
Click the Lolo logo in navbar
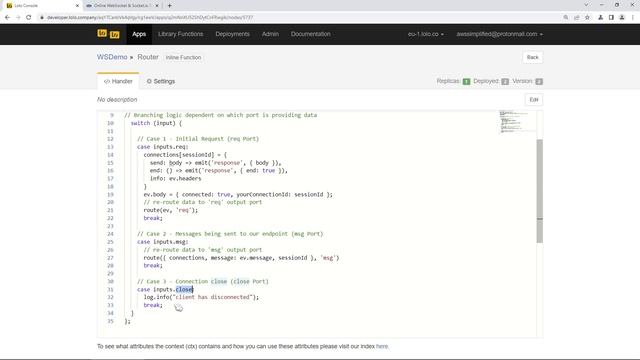(109, 34)
